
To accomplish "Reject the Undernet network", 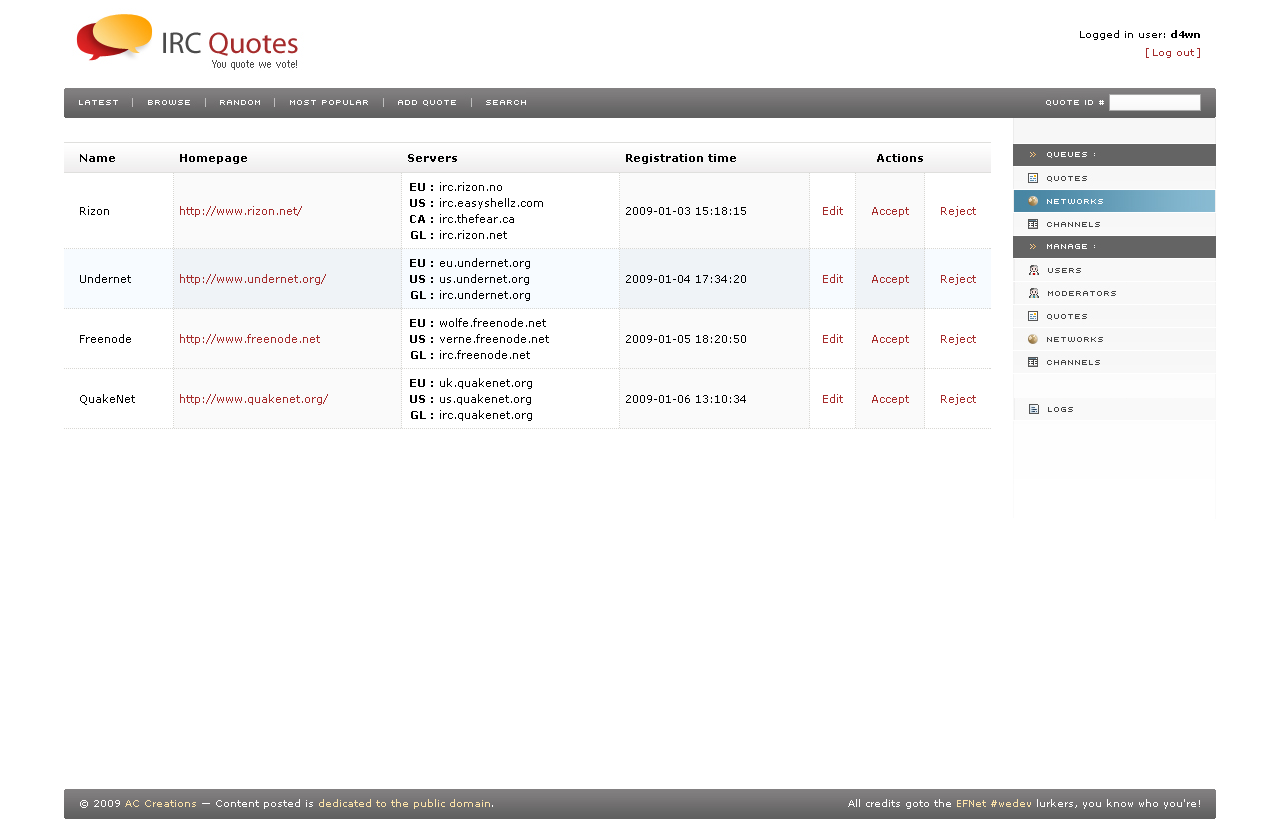I will coord(958,279).
